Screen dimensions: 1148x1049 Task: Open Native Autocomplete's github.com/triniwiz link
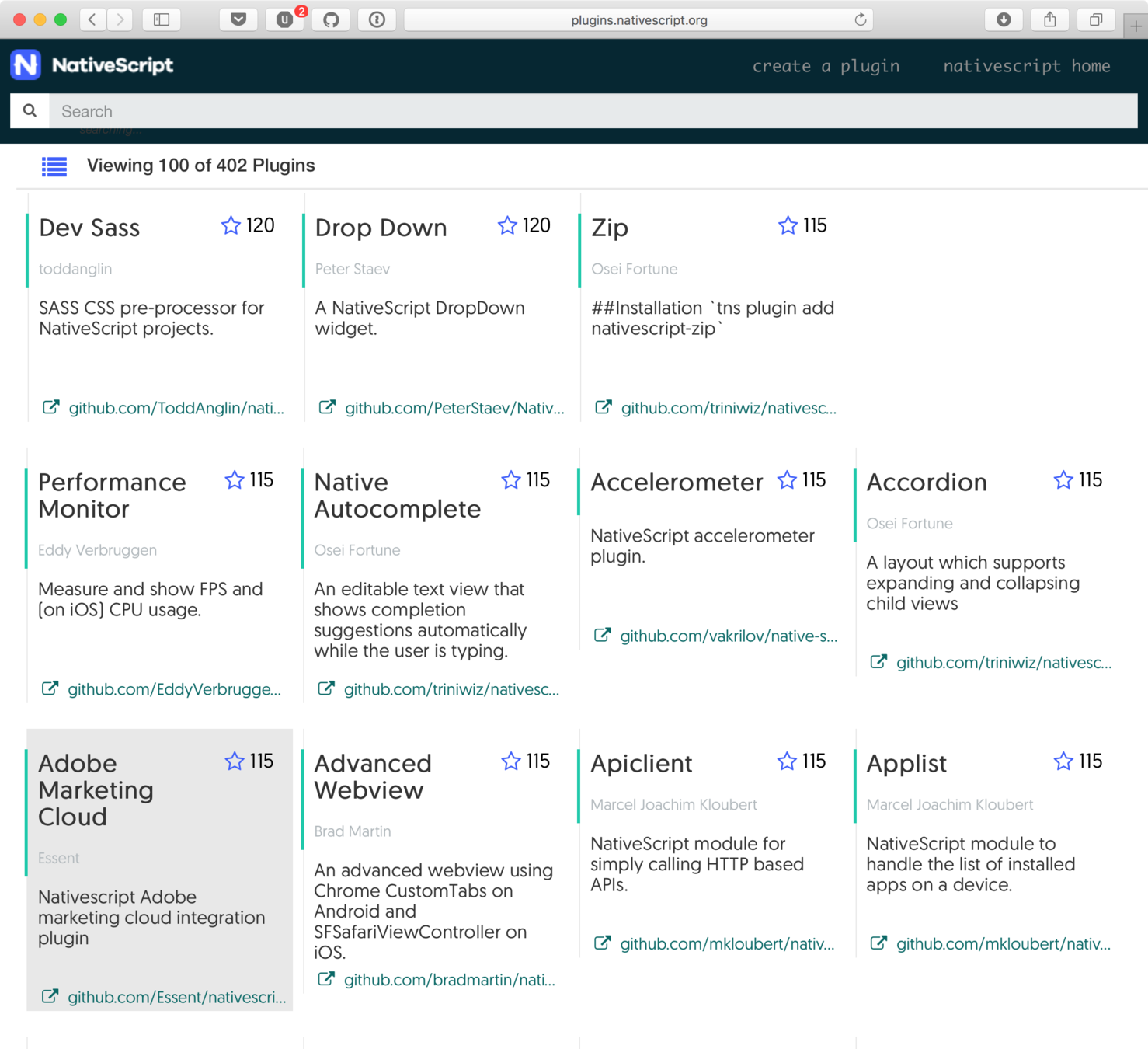pyautogui.click(x=451, y=689)
